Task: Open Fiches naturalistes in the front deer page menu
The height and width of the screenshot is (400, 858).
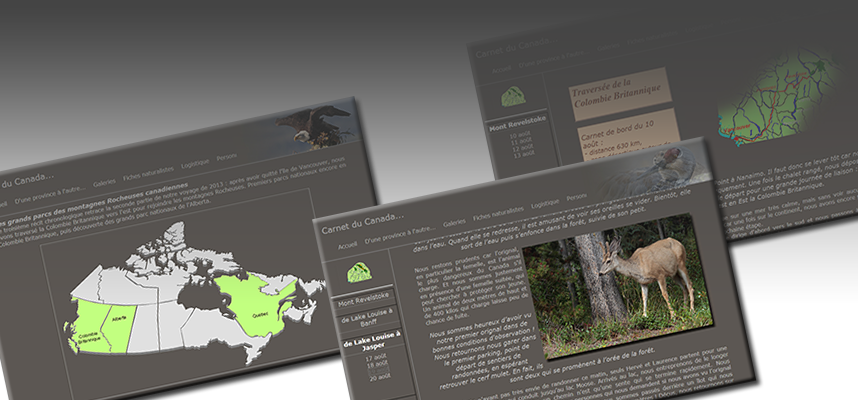Action: [498, 213]
